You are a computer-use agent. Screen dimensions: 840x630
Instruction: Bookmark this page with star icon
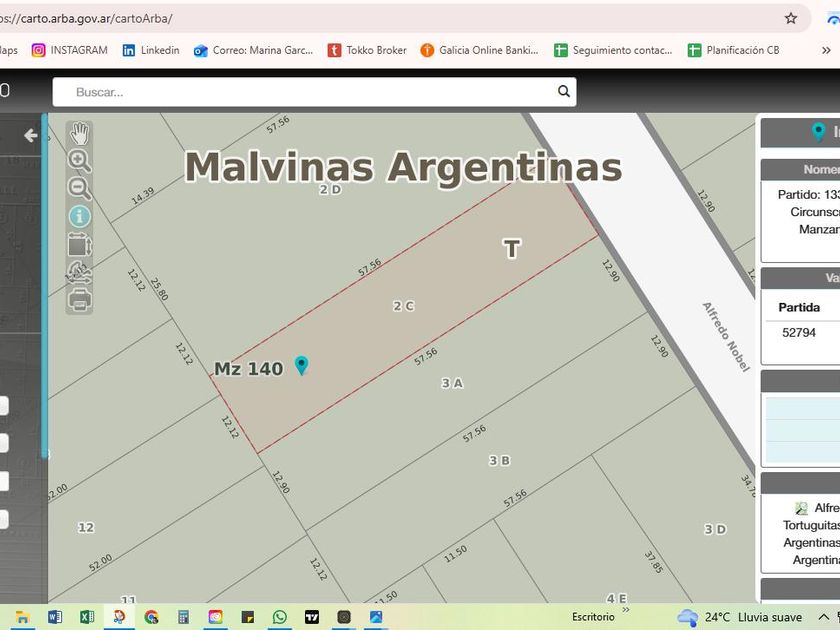click(791, 18)
